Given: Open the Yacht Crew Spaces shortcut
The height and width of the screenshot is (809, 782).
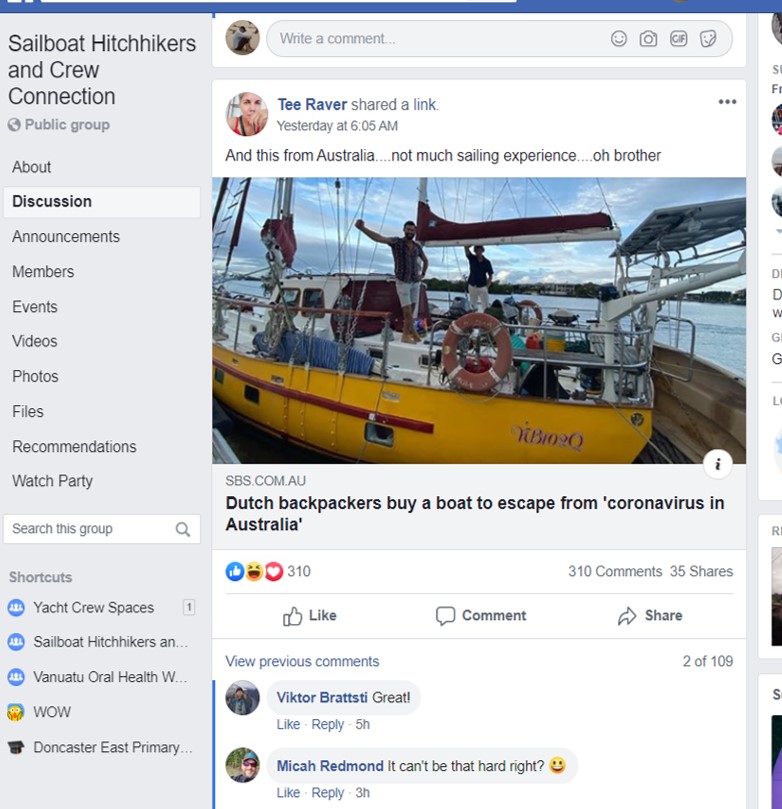Looking at the screenshot, I should tap(93, 608).
